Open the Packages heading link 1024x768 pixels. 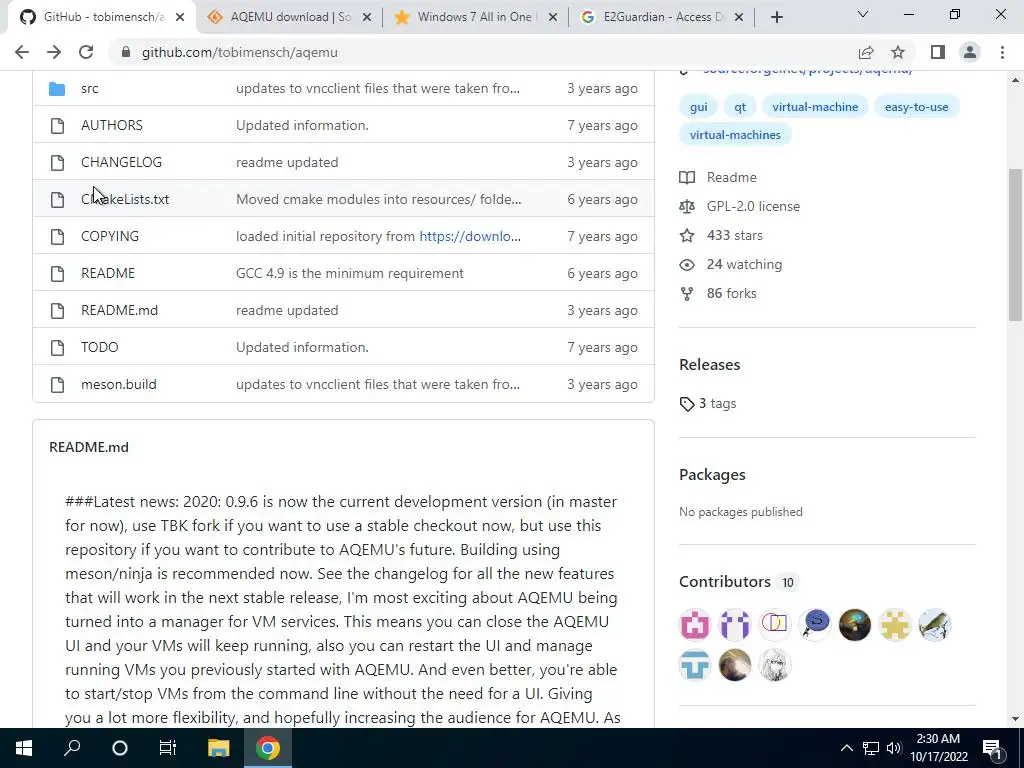coord(712,475)
